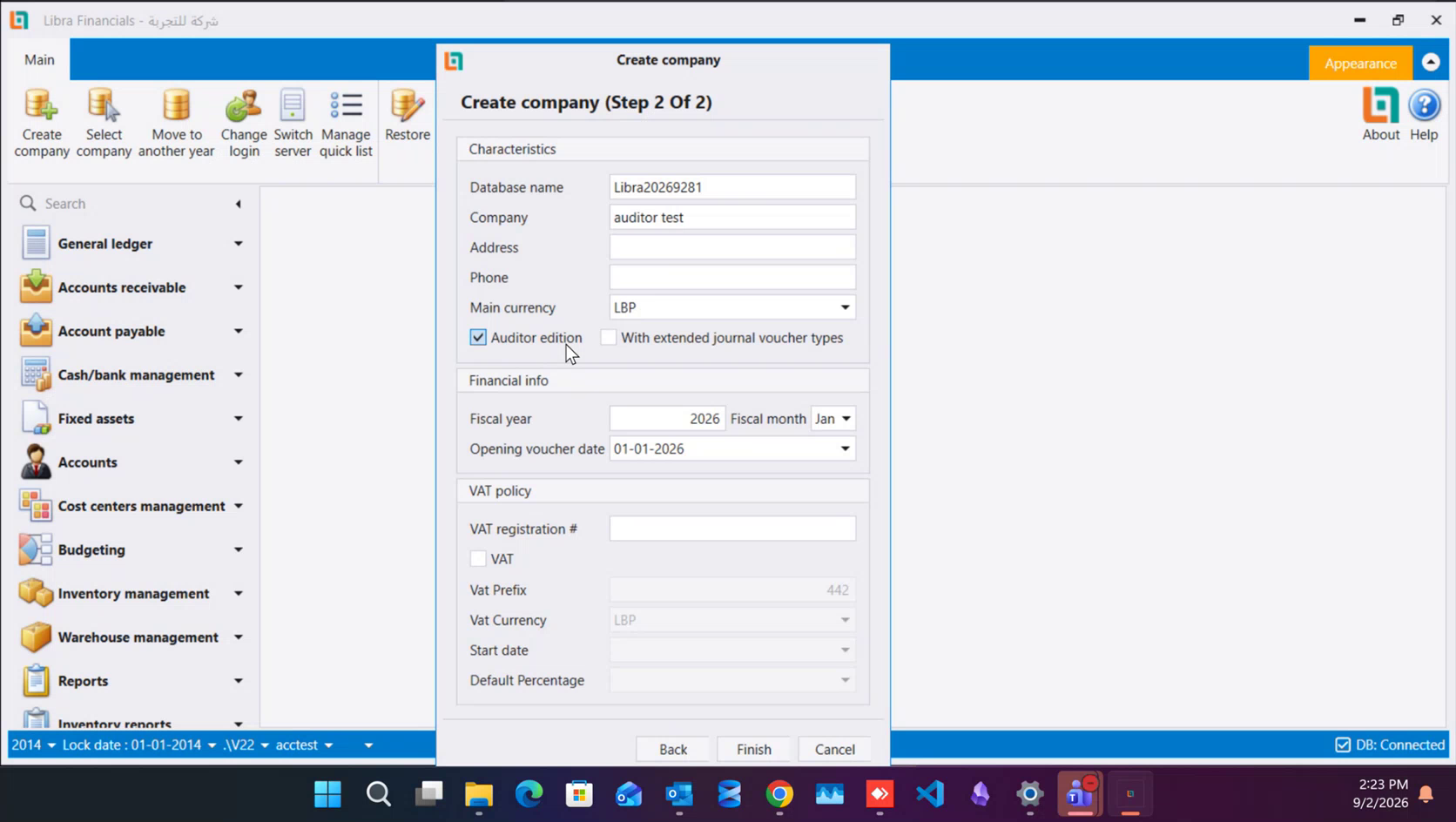Viewport: 1456px width, 822px height.
Task: Open Fixed assets module
Action: (131, 418)
